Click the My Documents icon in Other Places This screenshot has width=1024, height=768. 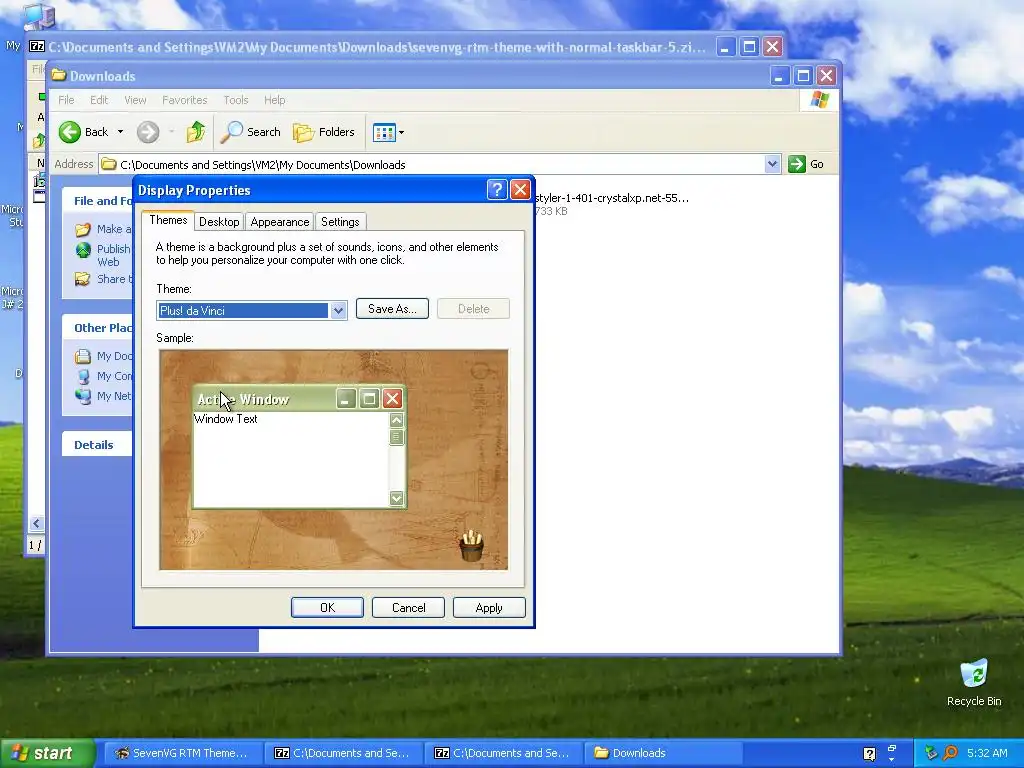pos(82,357)
